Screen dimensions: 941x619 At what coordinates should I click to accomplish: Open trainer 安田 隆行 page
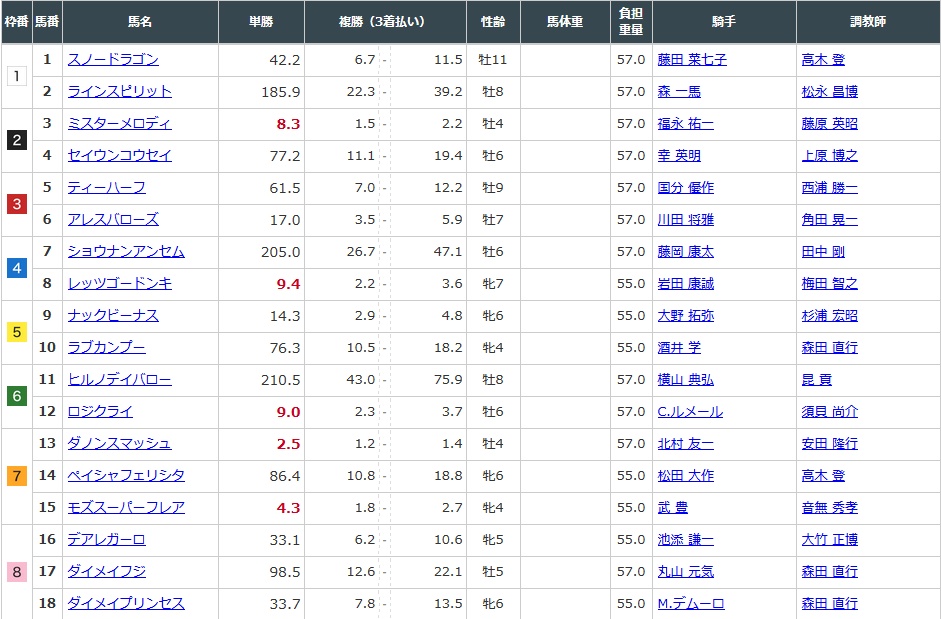829,444
